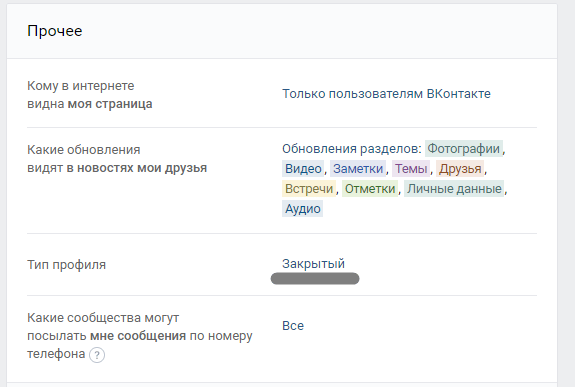The image size is (575, 387).
Task: Select the 'Видео' updates tag
Action: [x=303, y=169]
